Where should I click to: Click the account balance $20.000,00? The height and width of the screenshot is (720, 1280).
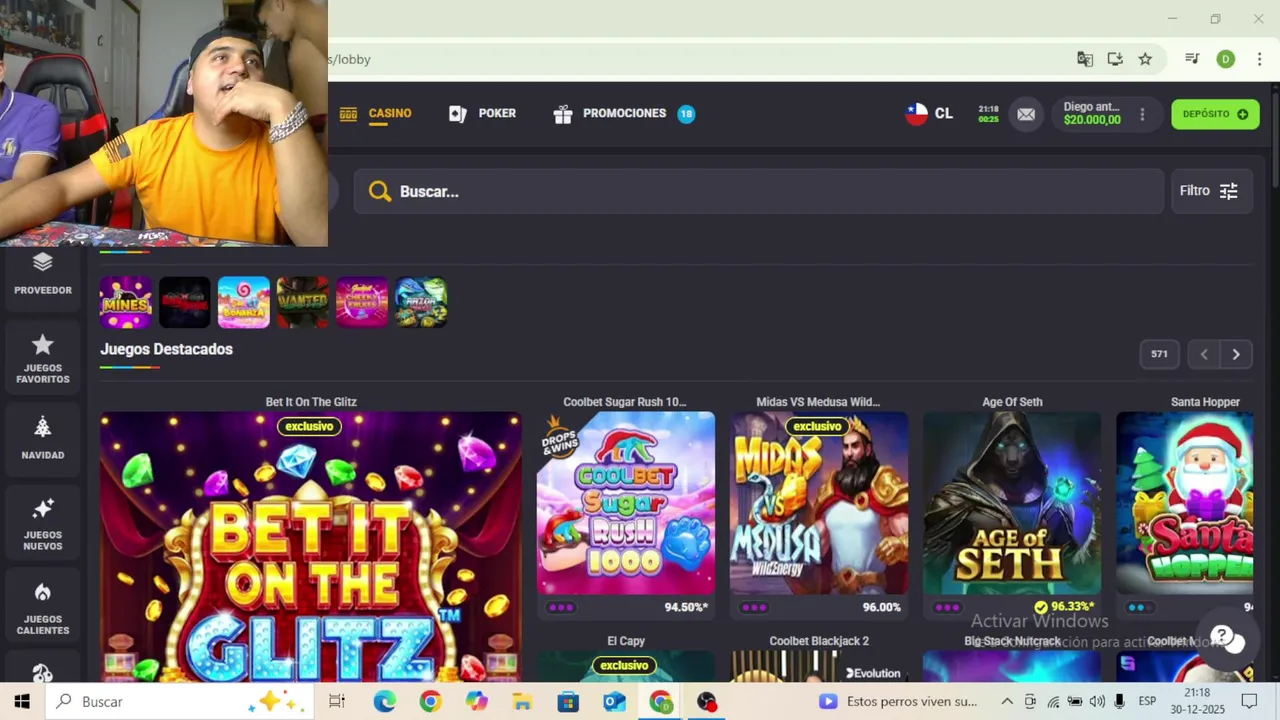point(1092,120)
